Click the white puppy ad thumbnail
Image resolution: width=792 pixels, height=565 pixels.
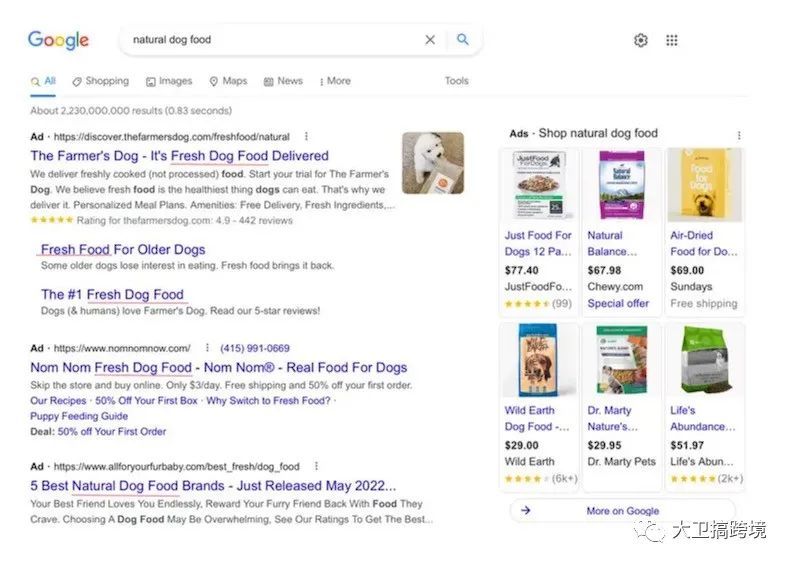[x=432, y=163]
